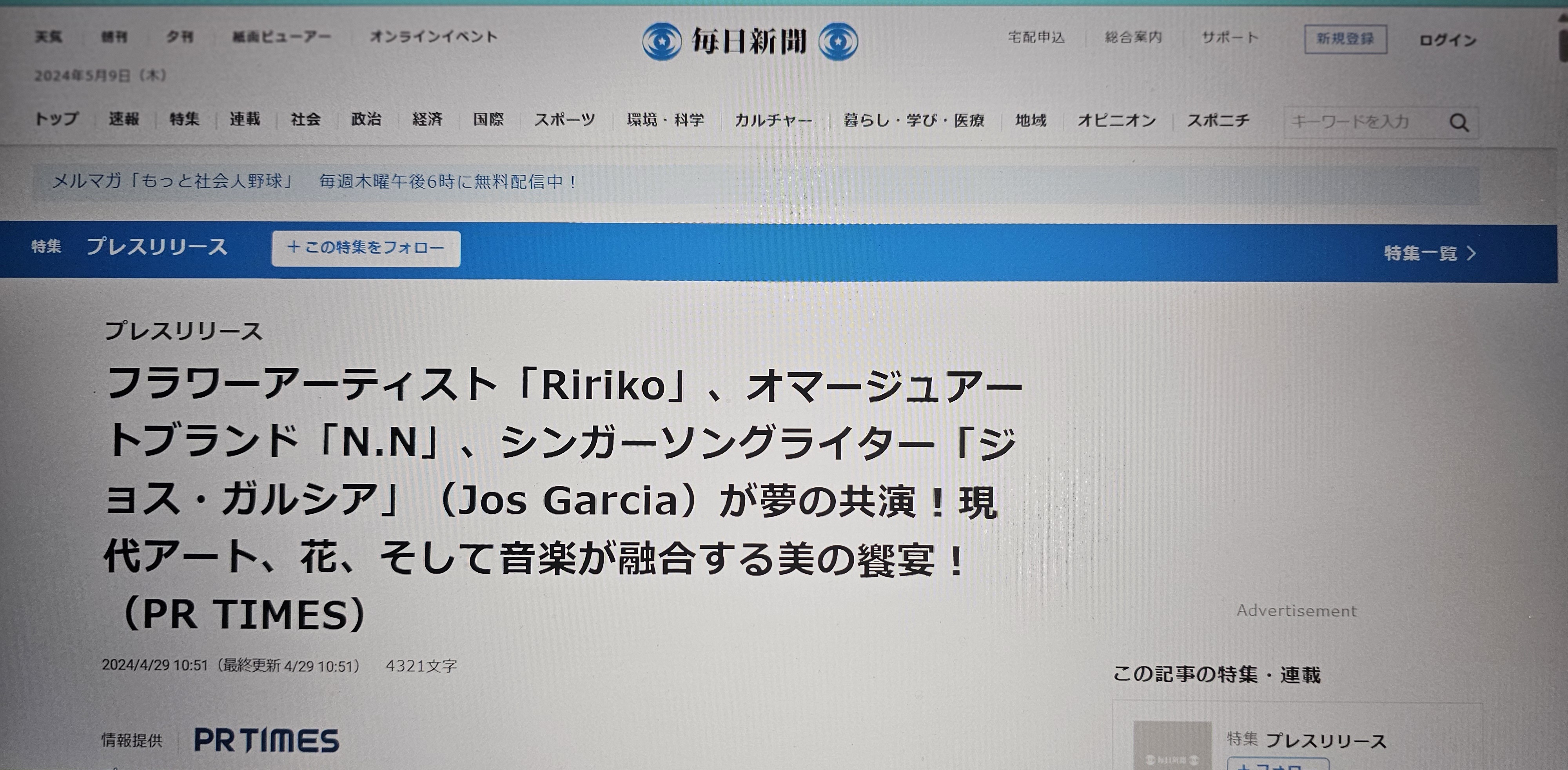
Task: Click the search magnifier icon
Action: click(x=1458, y=123)
